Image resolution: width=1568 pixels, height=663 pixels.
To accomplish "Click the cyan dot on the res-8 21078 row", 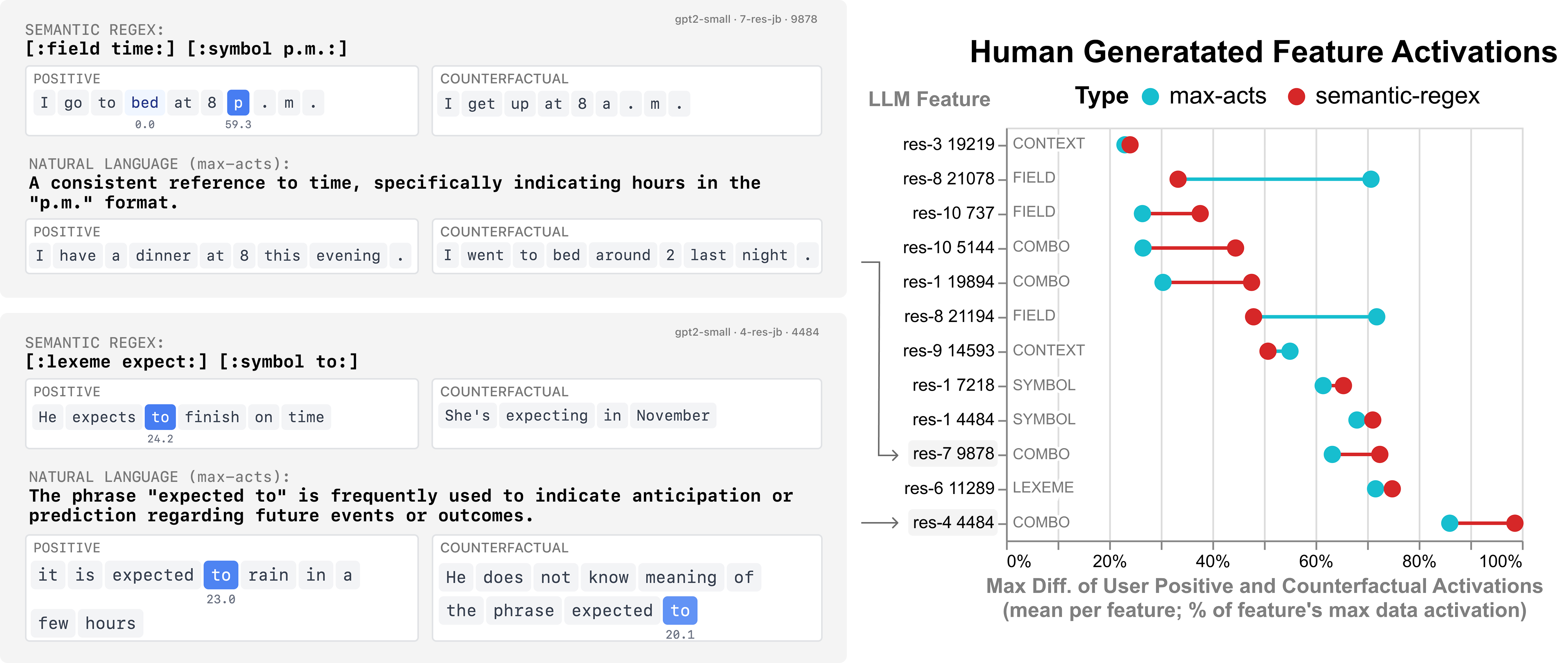I will coord(1371,179).
